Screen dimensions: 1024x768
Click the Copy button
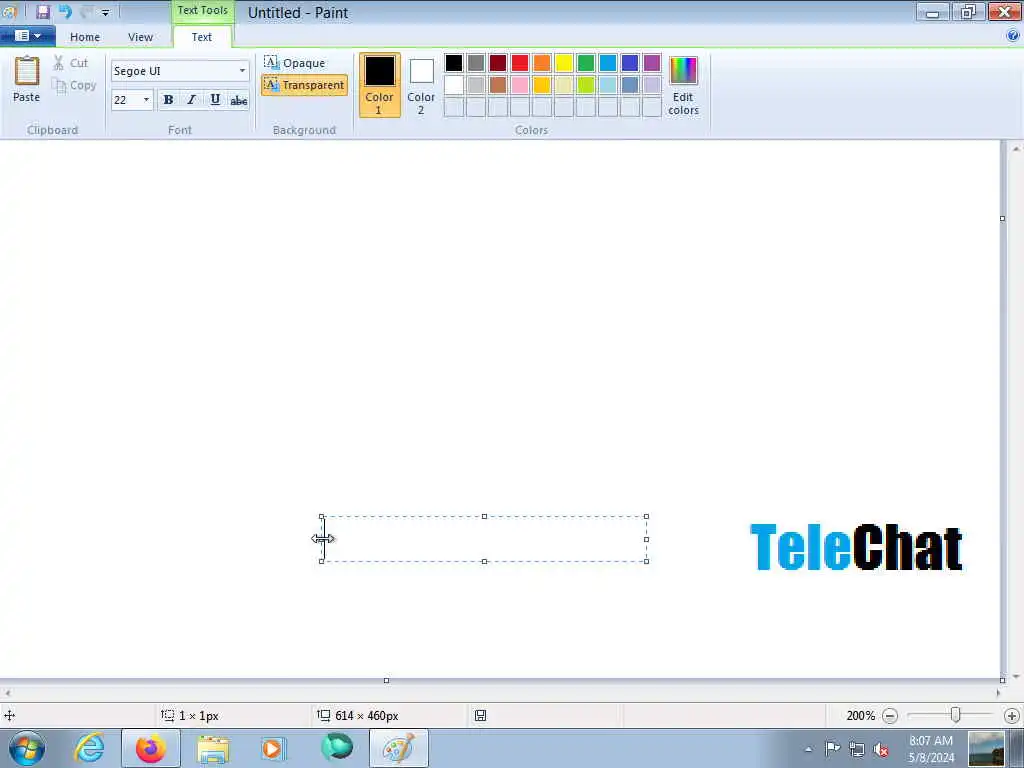click(74, 86)
